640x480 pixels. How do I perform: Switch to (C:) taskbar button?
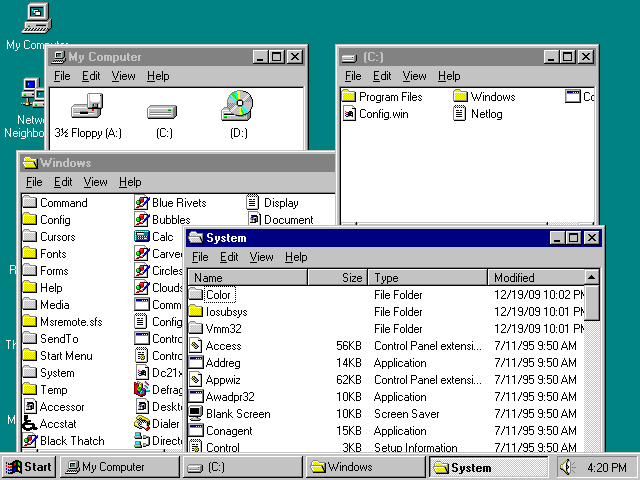click(243, 467)
